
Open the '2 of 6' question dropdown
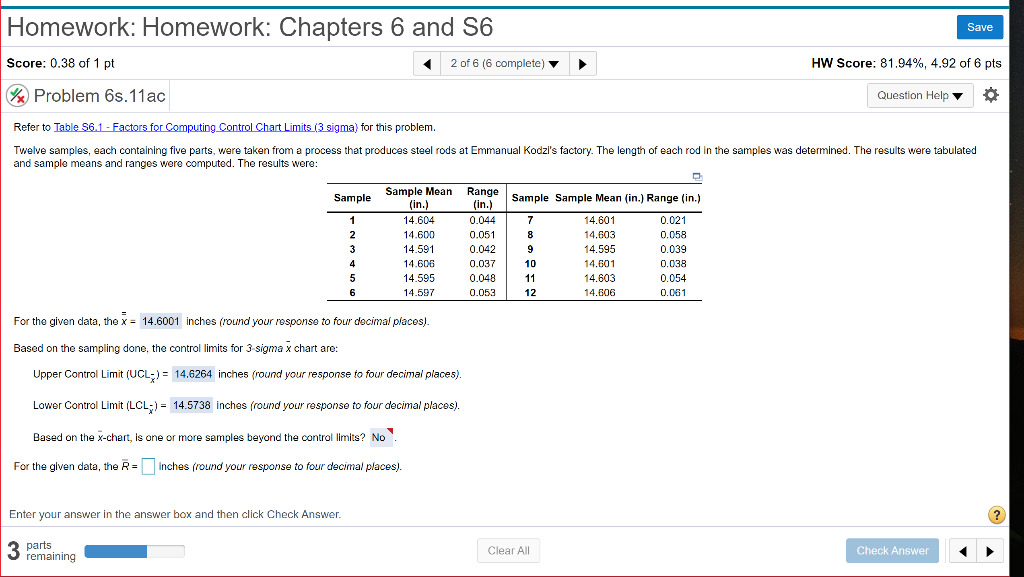pyautogui.click(x=504, y=63)
